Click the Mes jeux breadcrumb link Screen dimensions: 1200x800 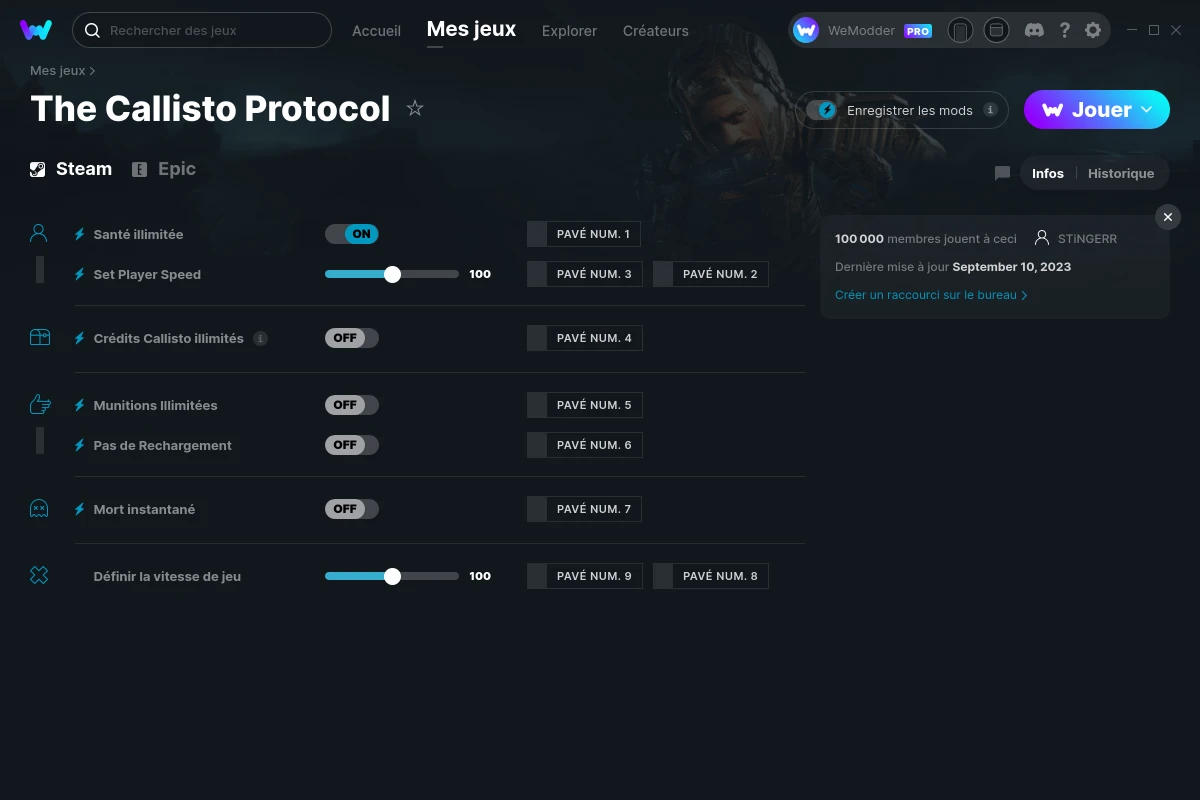tap(57, 71)
